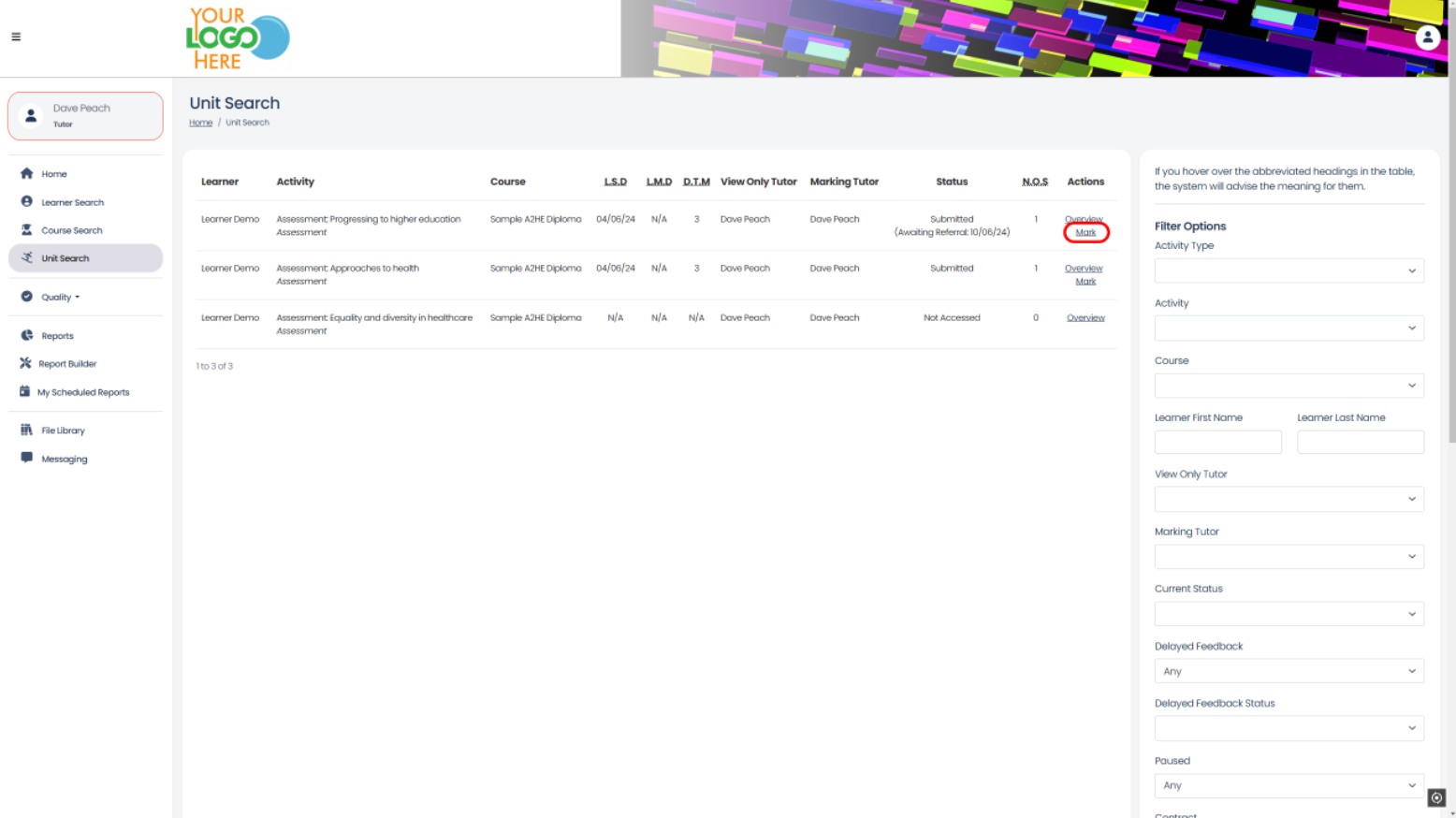Click the D.T.M column header
The height and width of the screenshot is (818, 1456).
696,182
